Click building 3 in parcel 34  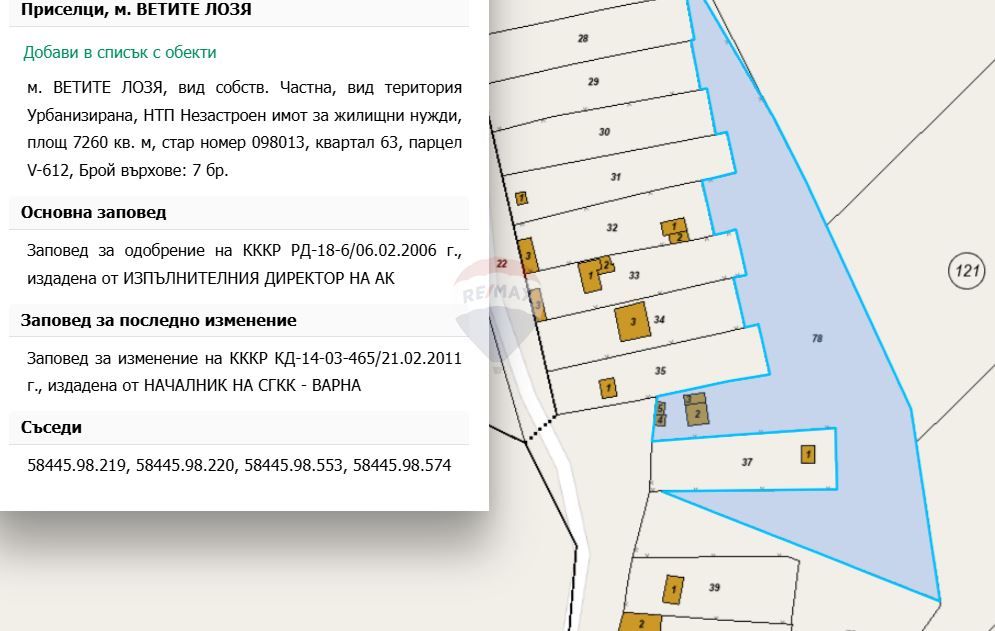(x=633, y=321)
